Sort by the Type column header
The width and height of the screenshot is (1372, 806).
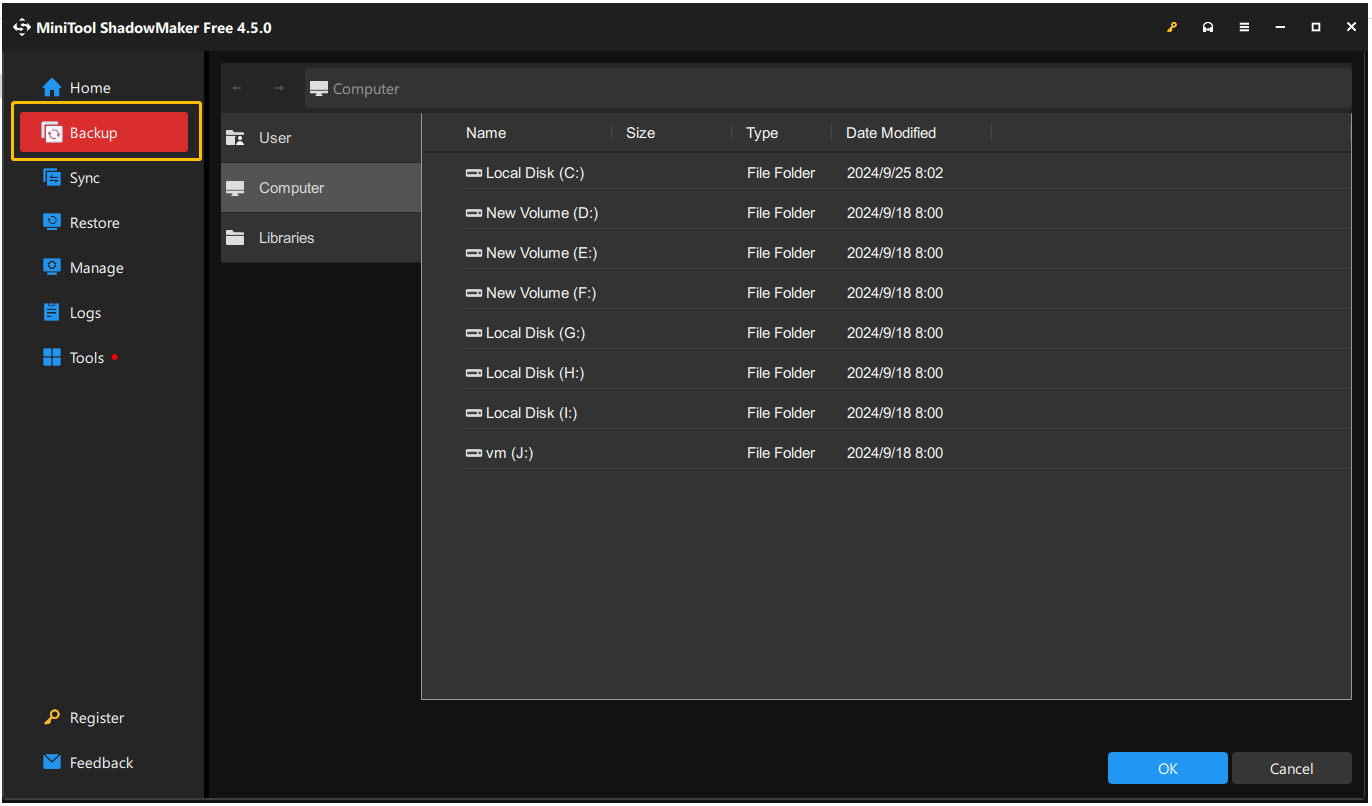click(x=762, y=133)
